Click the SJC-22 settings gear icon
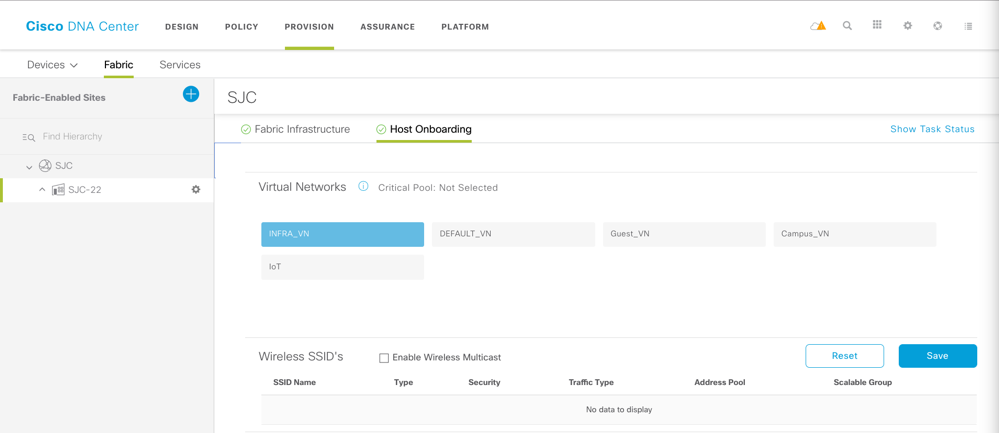Screen dimensions: 999x433 pos(196,189)
